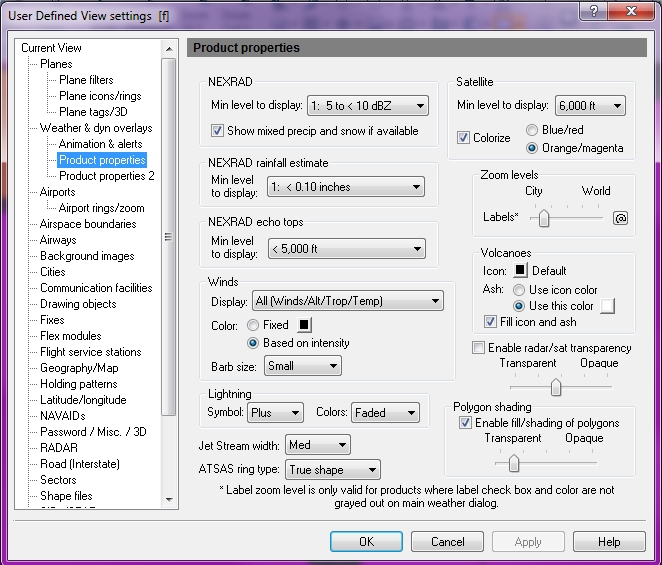This screenshot has height=565, width=662.
Task: Open NEXRAD Min level to display dropdown
Action: (x=368, y=106)
